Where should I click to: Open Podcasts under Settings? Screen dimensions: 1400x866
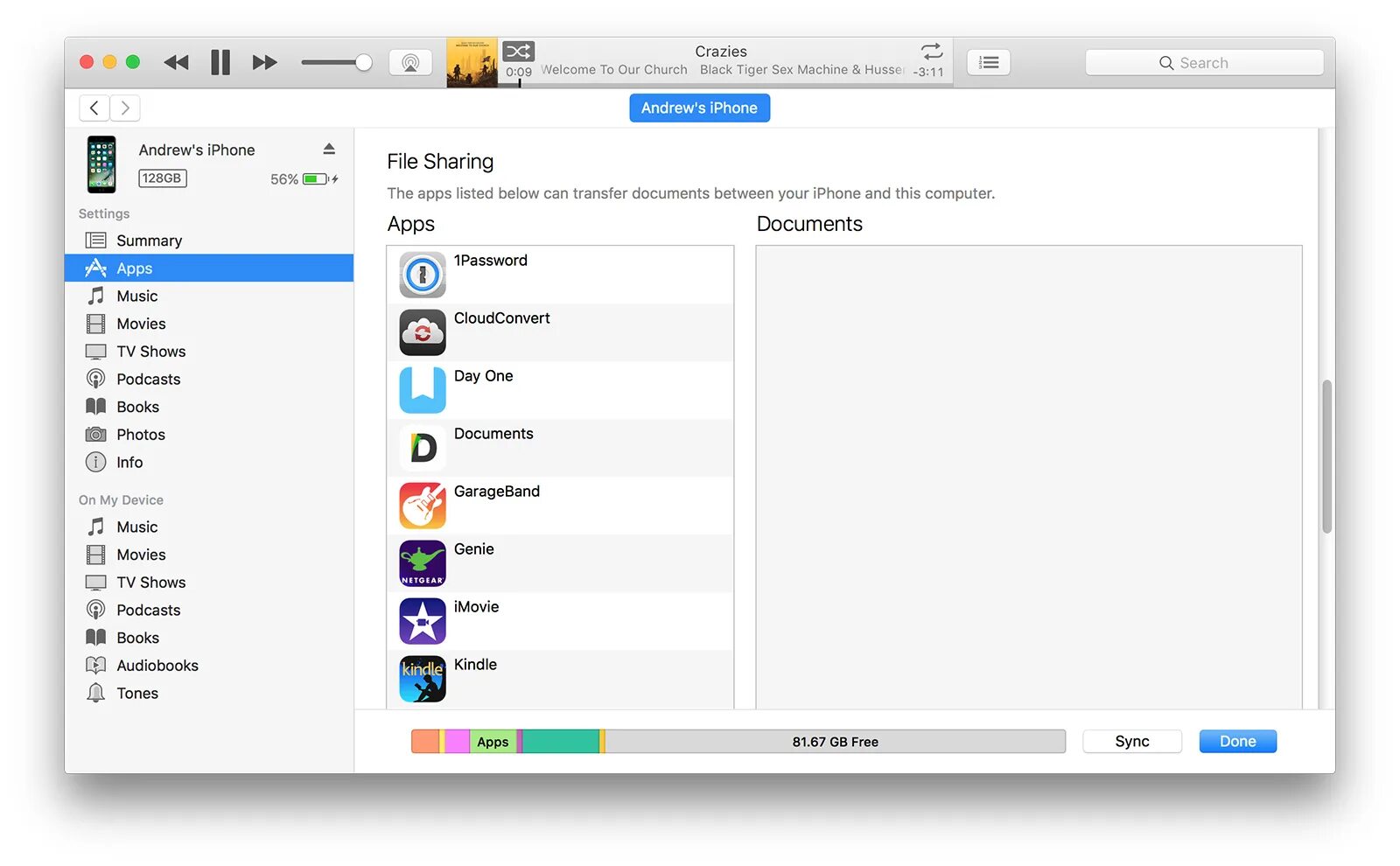coord(209,379)
